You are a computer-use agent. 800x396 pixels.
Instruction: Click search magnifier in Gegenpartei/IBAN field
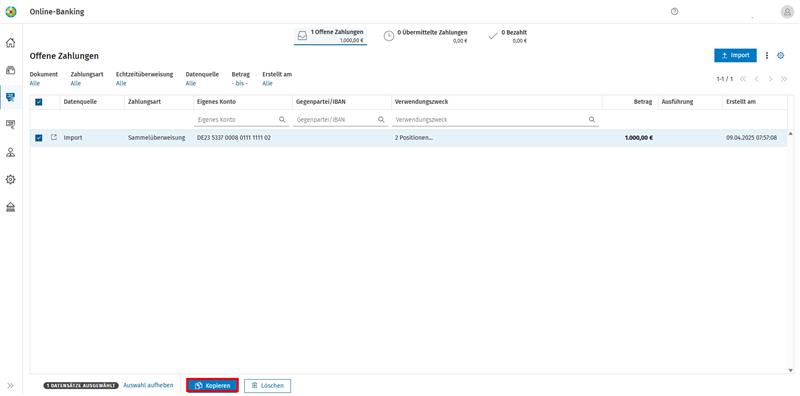tap(381, 119)
